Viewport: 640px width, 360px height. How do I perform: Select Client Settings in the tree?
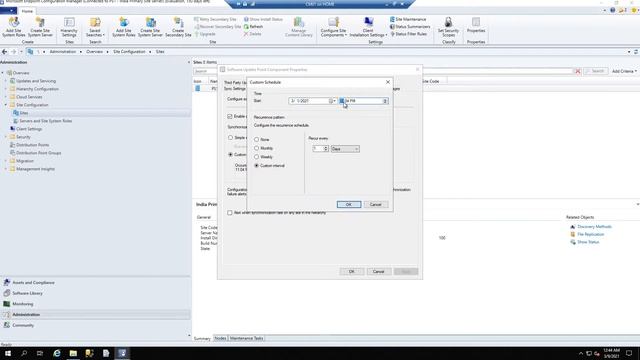pyautogui.click(x=29, y=129)
